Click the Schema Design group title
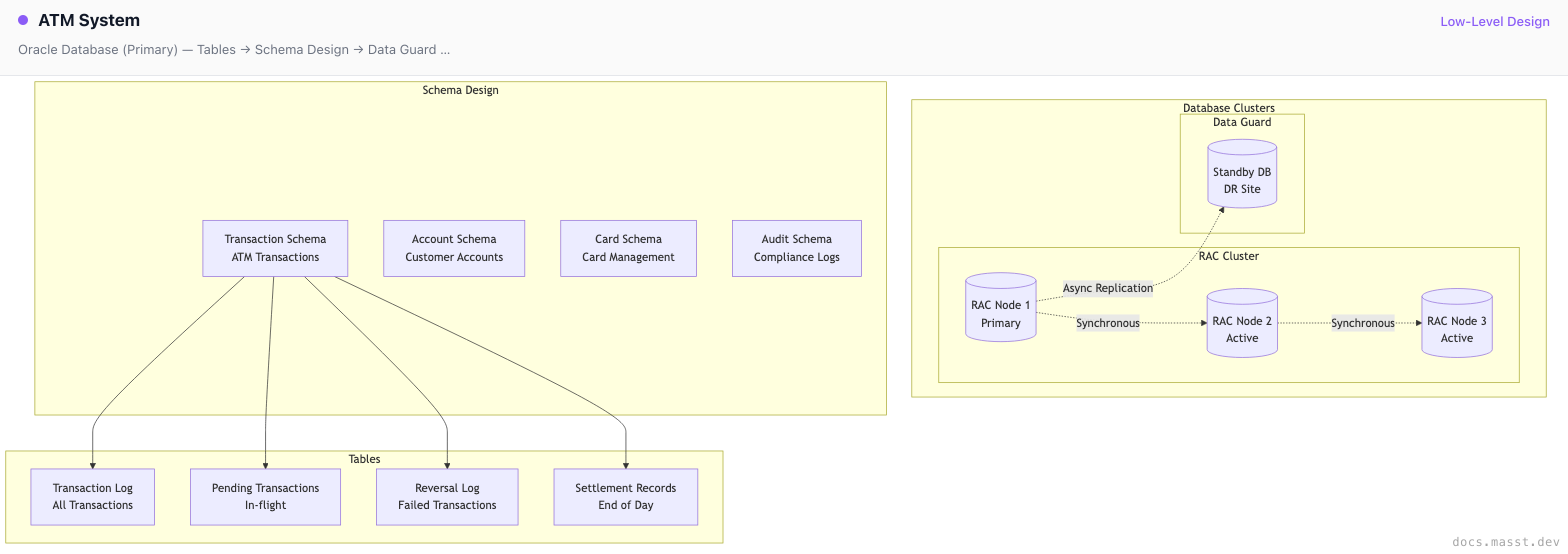Screen dimensions: 1568x554 (461, 90)
